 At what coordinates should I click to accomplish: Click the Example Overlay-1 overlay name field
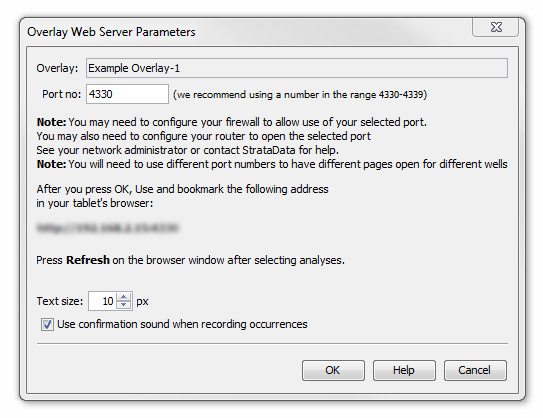pos(297,68)
